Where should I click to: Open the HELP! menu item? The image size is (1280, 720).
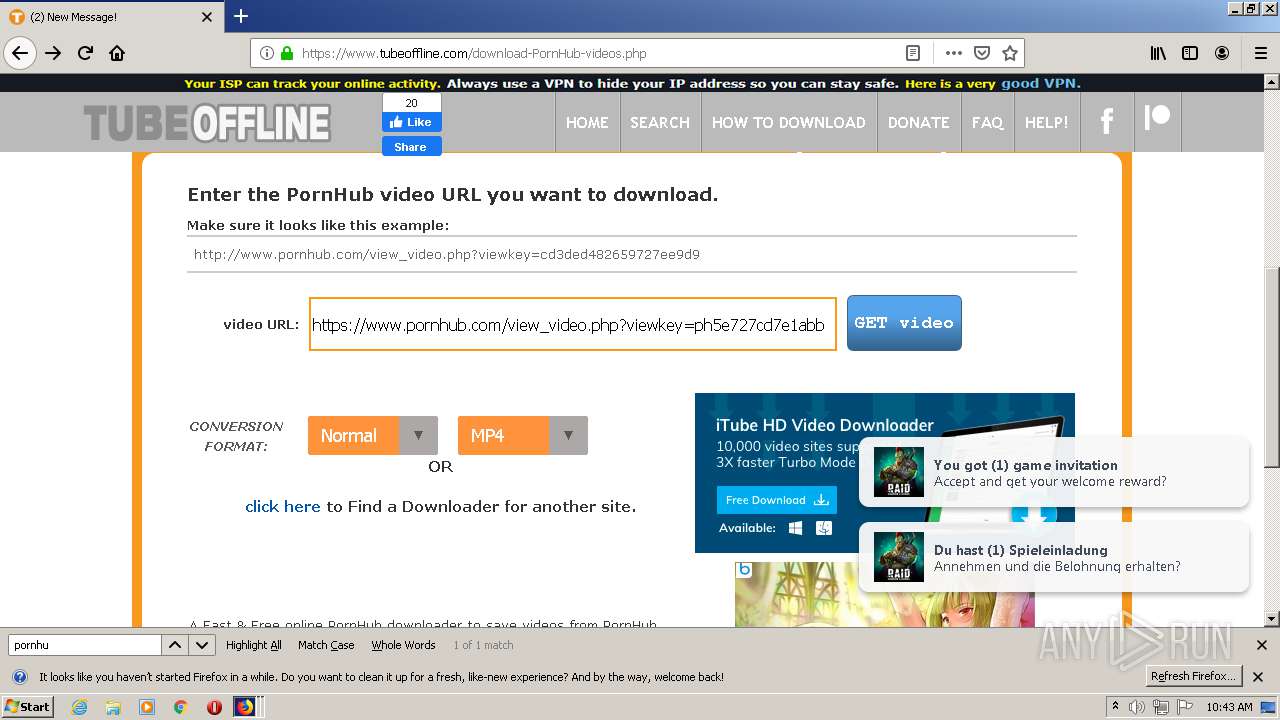pyautogui.click(x=1047, y=122)
